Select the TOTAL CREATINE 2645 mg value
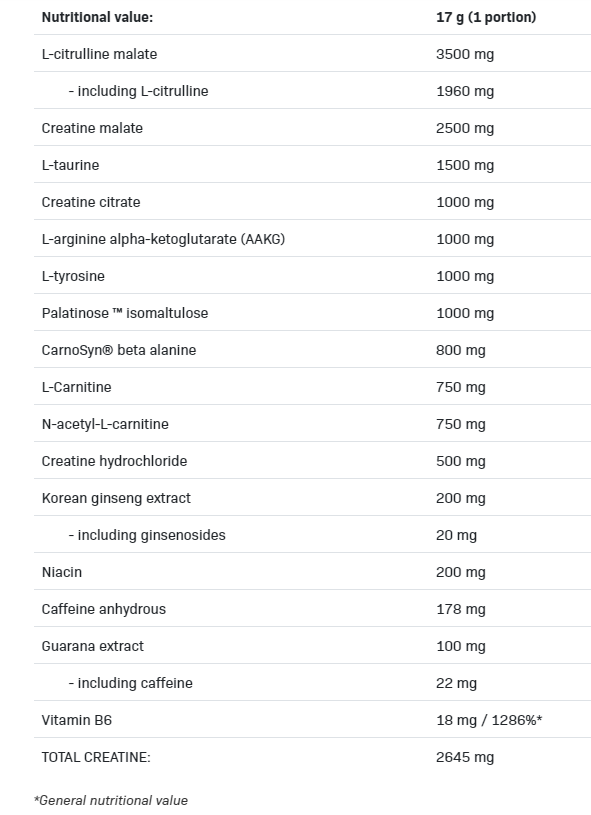This screenshot has height=815, width=591. [x=465, y=757]
